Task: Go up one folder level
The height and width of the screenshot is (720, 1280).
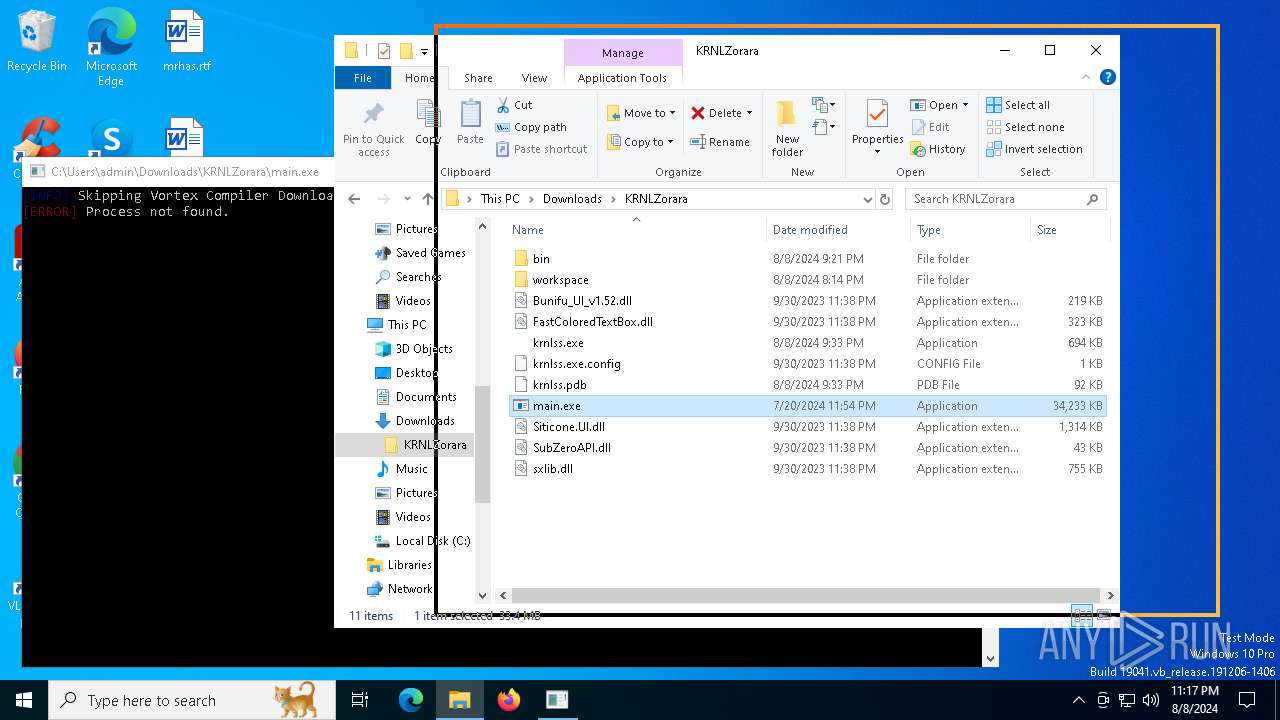Action: point(427,199)
